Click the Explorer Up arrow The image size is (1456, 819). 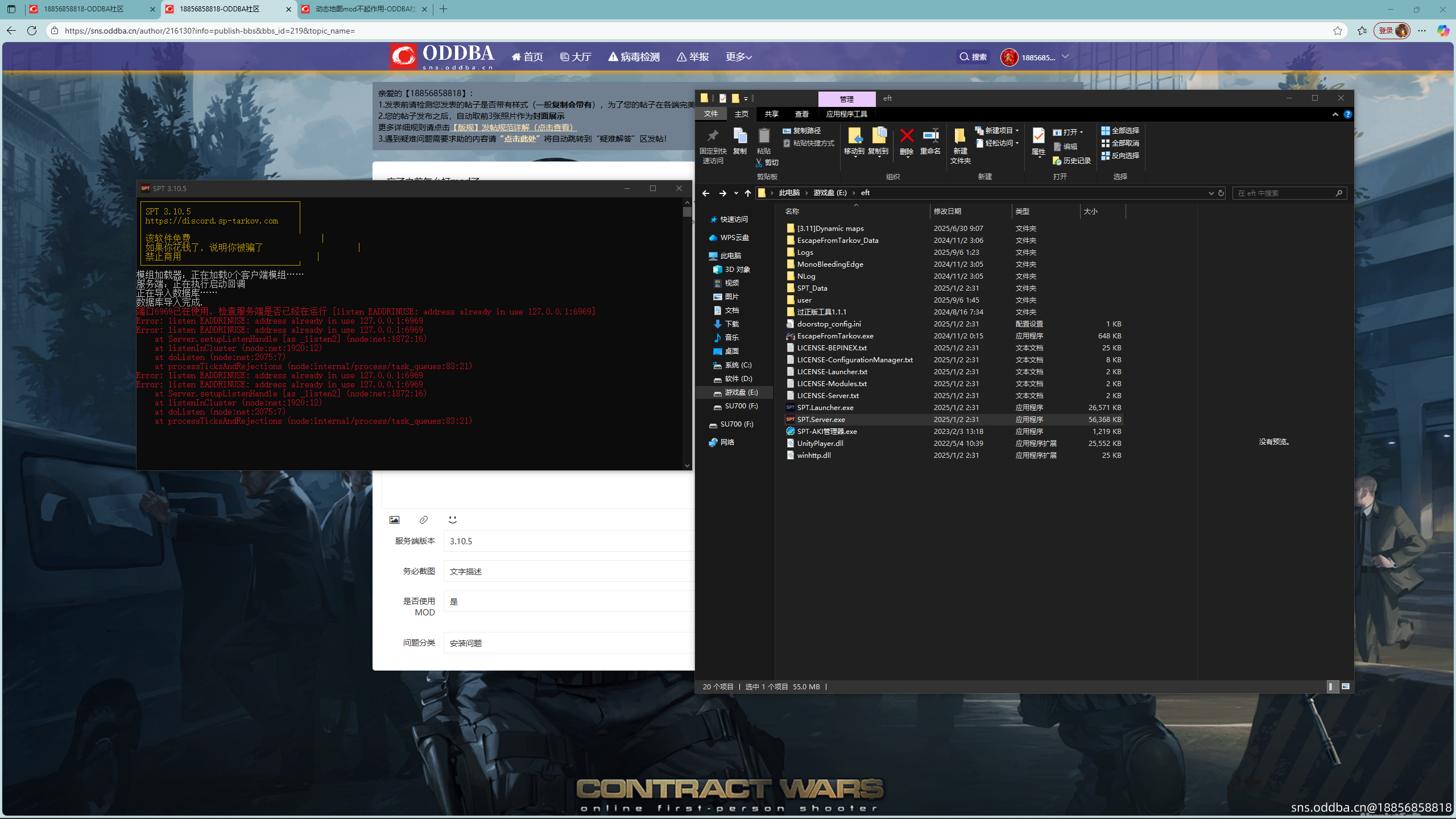point(748,193)
